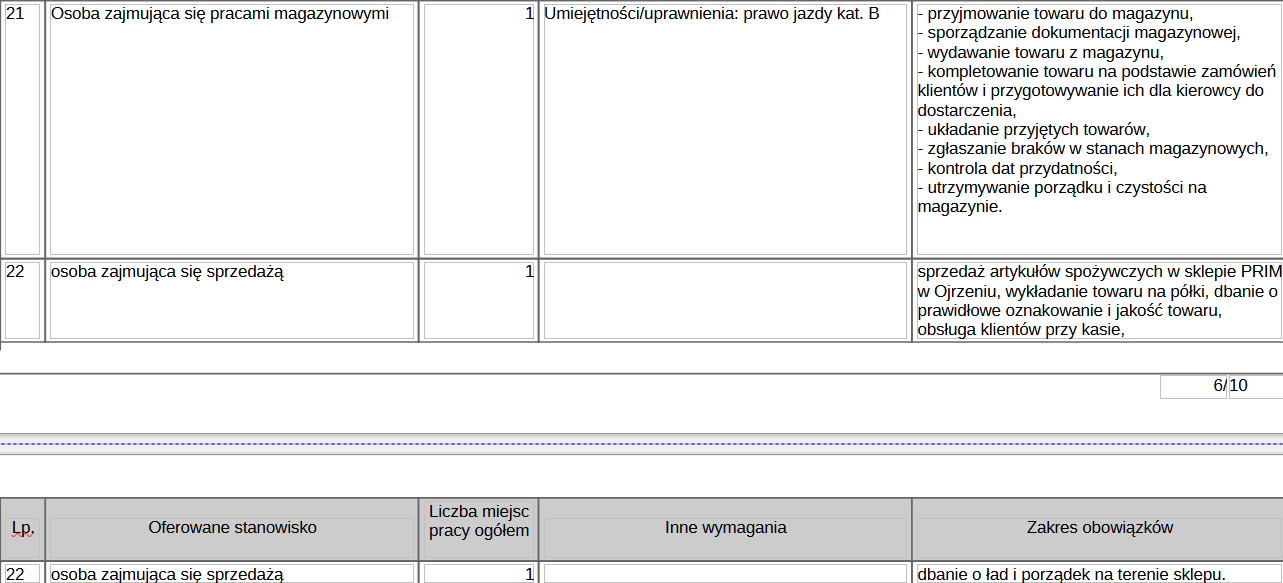Click the empty 'Inne wymagania' cell on page 6
This screenshot has height=583, width=1283.
click(x=725, y=300)
